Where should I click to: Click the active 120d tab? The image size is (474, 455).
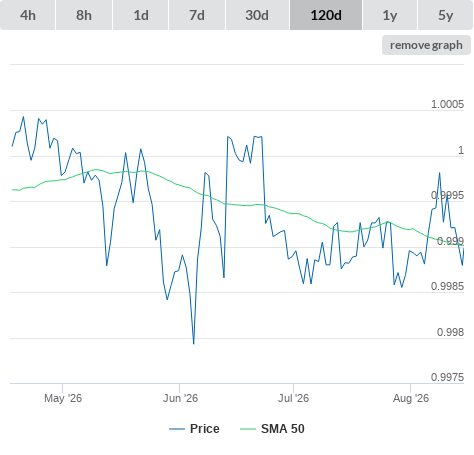pyautogui.click(x=326, y=15)
